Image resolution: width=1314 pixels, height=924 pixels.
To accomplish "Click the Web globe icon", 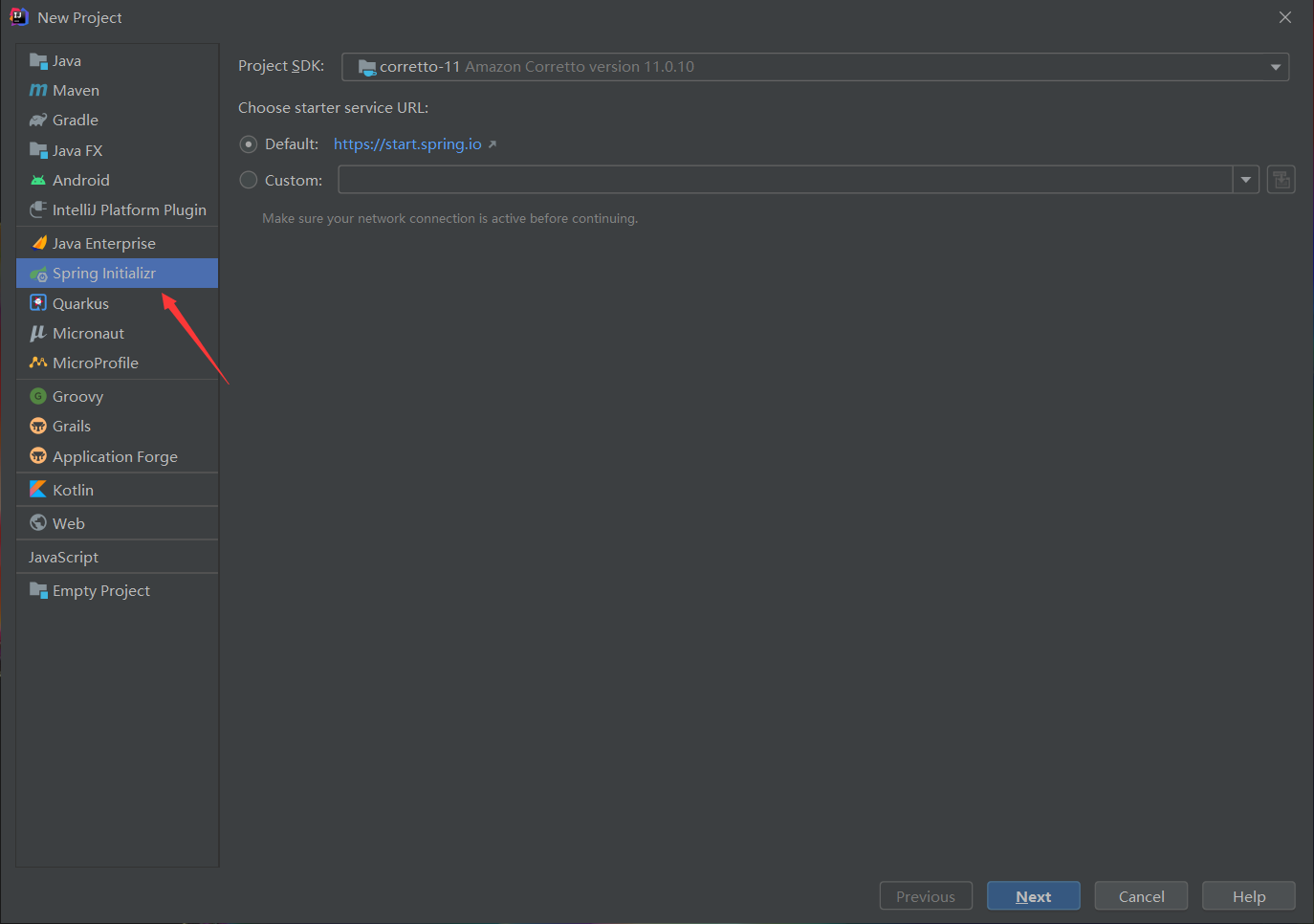I will [x=38, y=523].
